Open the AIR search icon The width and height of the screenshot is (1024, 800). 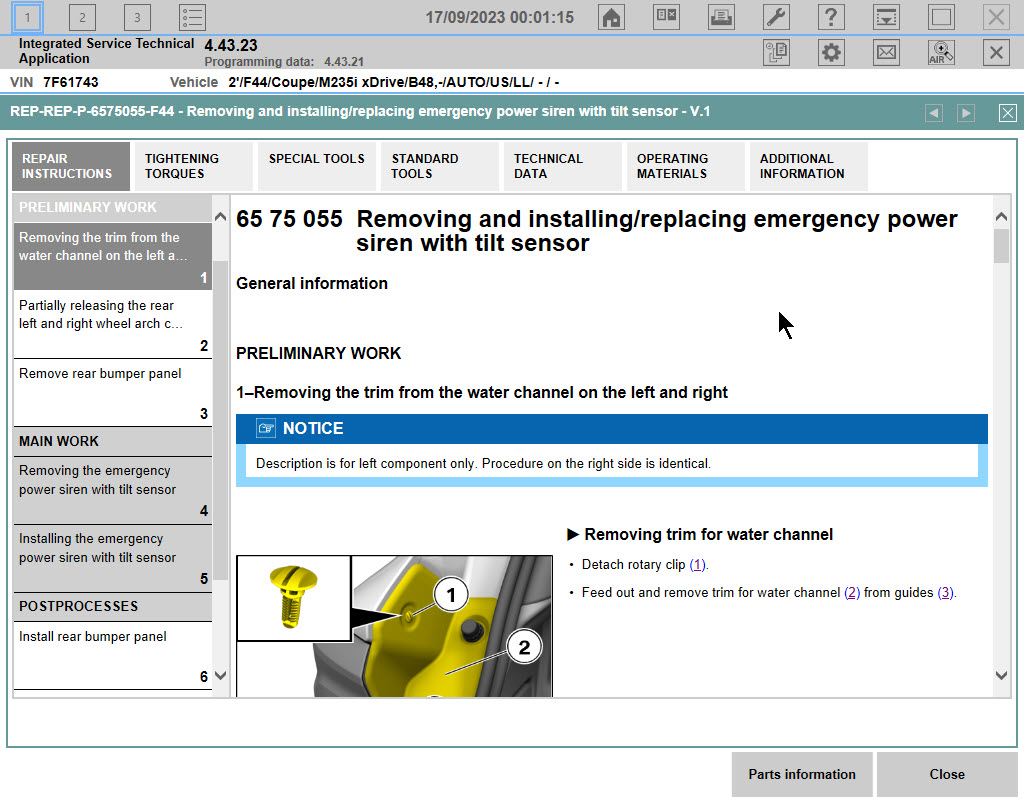click(x=941, y=53)
